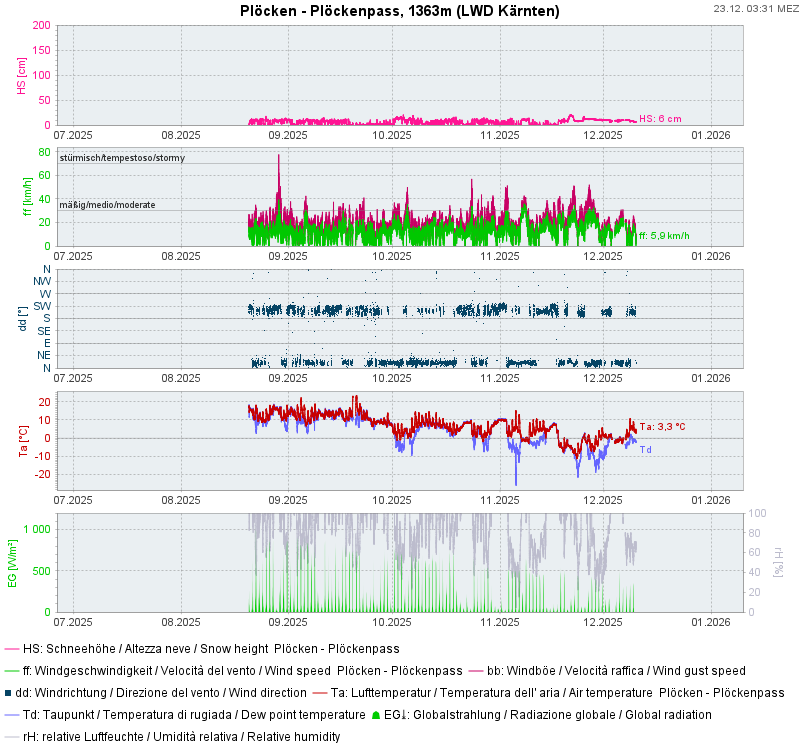Click the red Ta air temperature legend line
Viewport: 800px width, 750px height.
(318, 693)
